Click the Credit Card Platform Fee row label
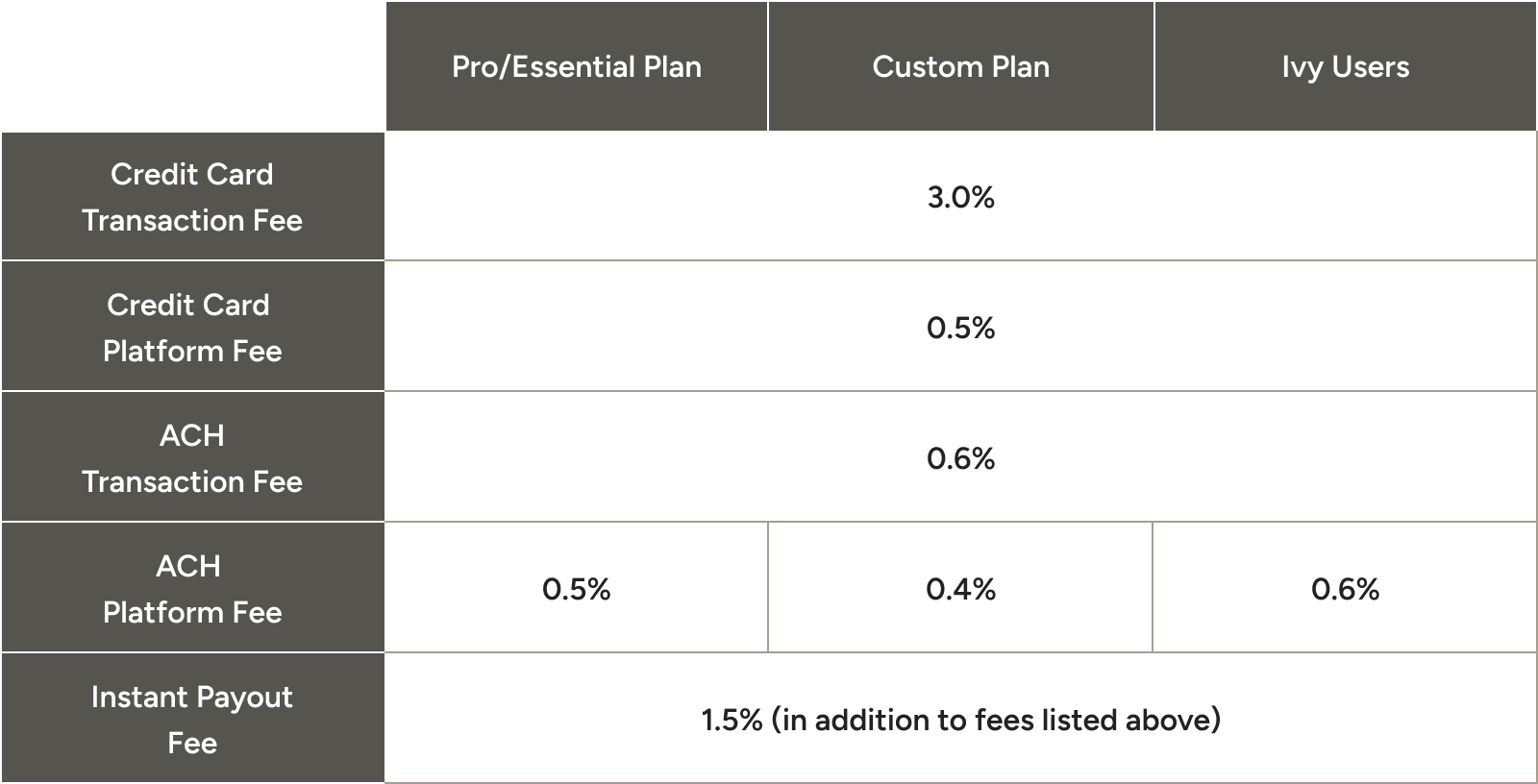The image size is (1538, 784). (x=192, y=328)
